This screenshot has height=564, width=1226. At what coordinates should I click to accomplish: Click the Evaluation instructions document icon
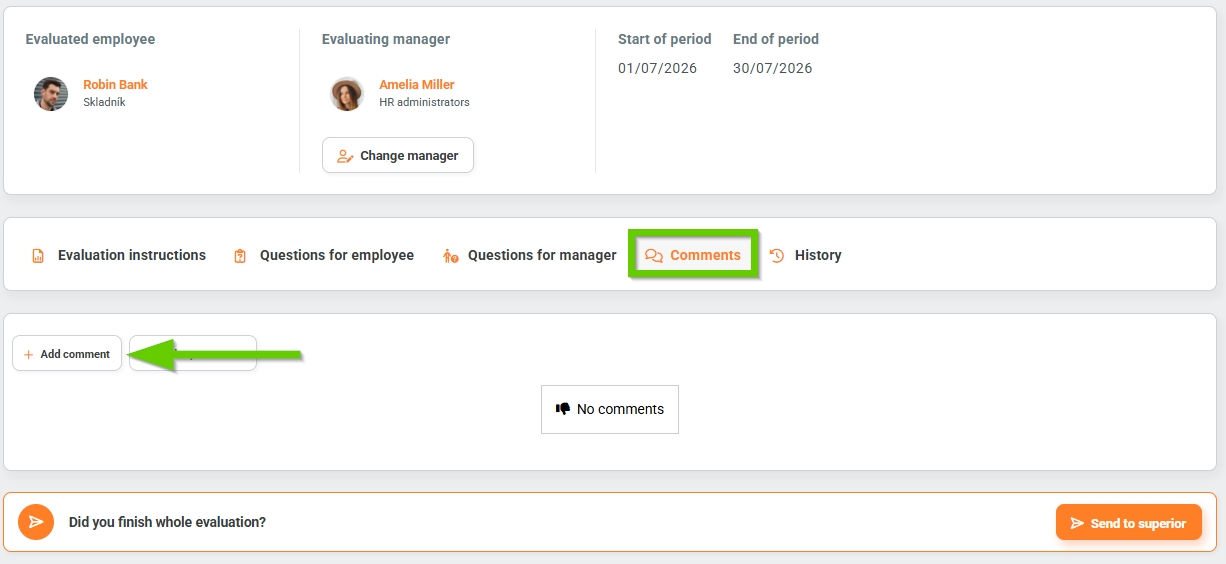(x=38, y=256)
